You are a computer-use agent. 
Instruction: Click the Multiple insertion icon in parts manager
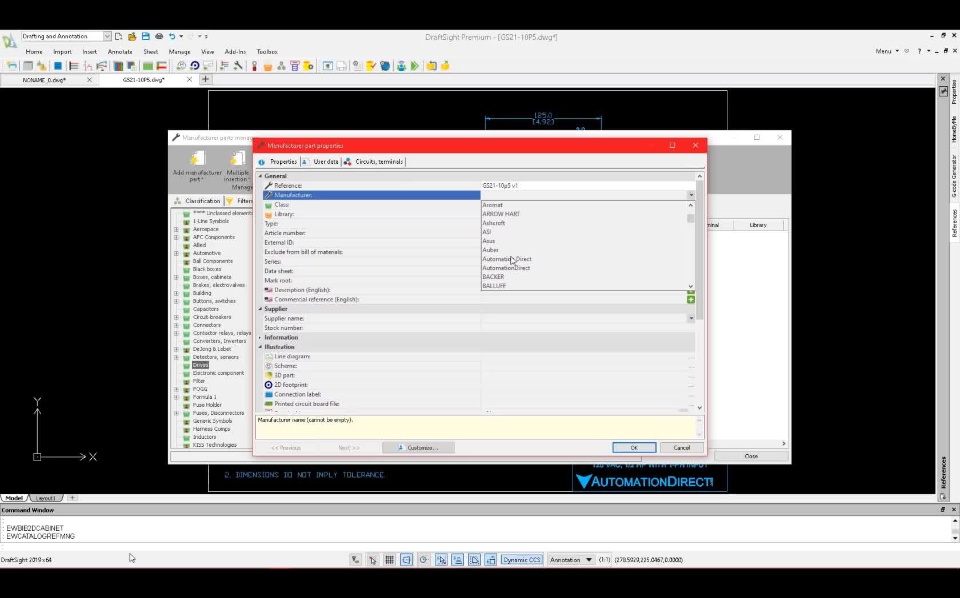[238, 158]
